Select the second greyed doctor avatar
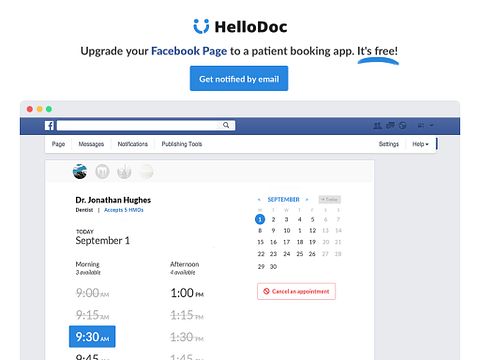The image size is (480, 360). 102,172
